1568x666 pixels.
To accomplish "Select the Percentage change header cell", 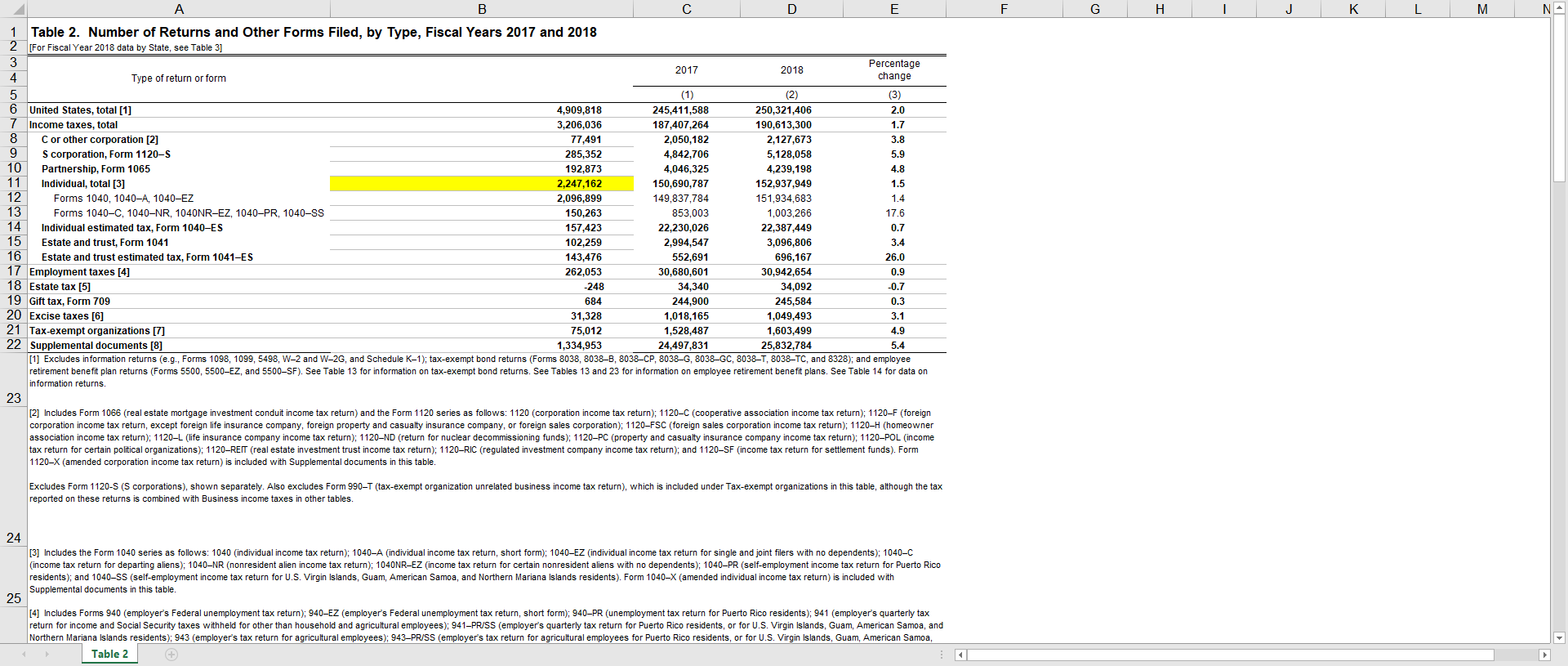I will coord(894,69).
